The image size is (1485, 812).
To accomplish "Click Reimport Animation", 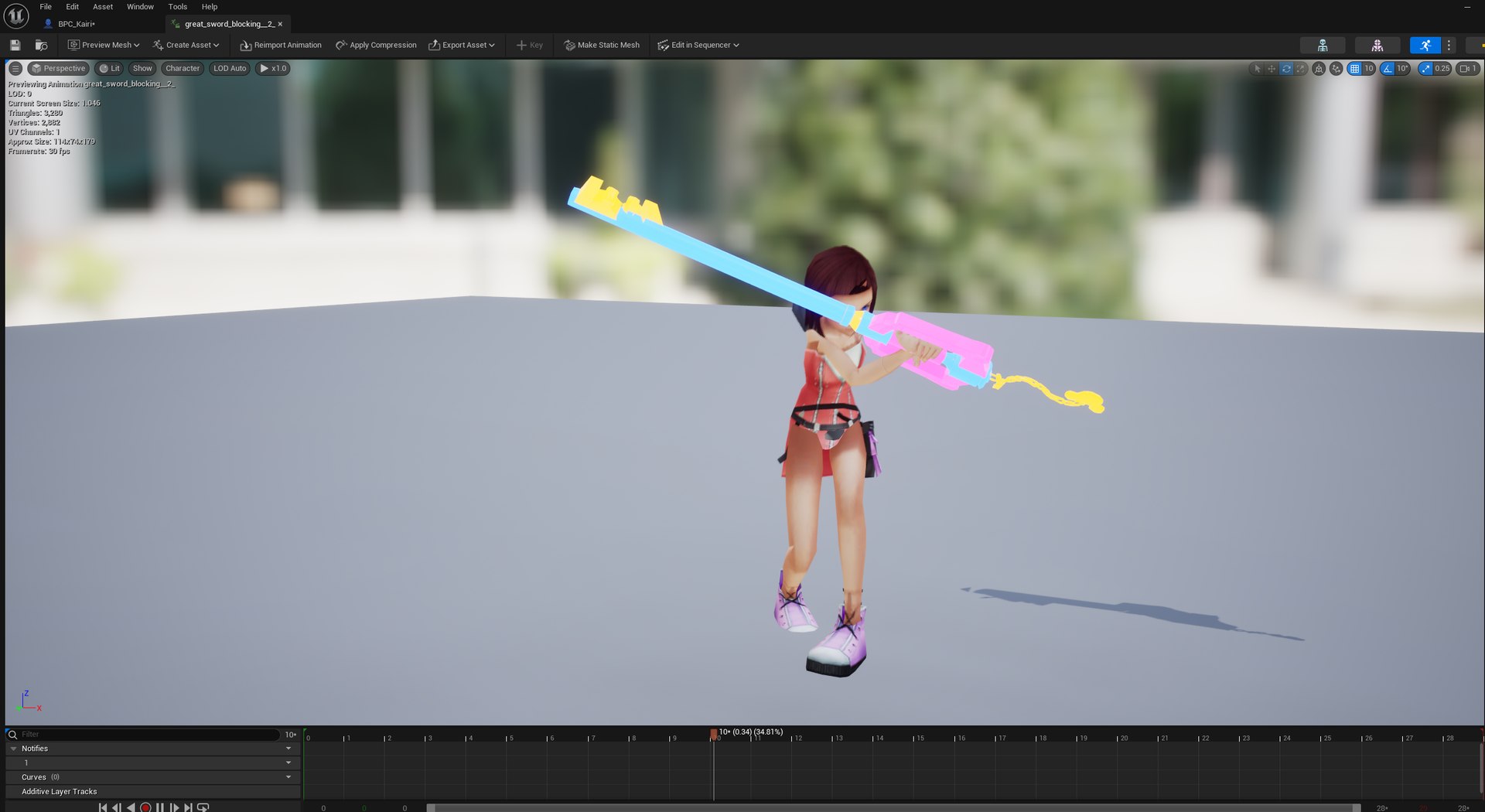I will (281, 45).
